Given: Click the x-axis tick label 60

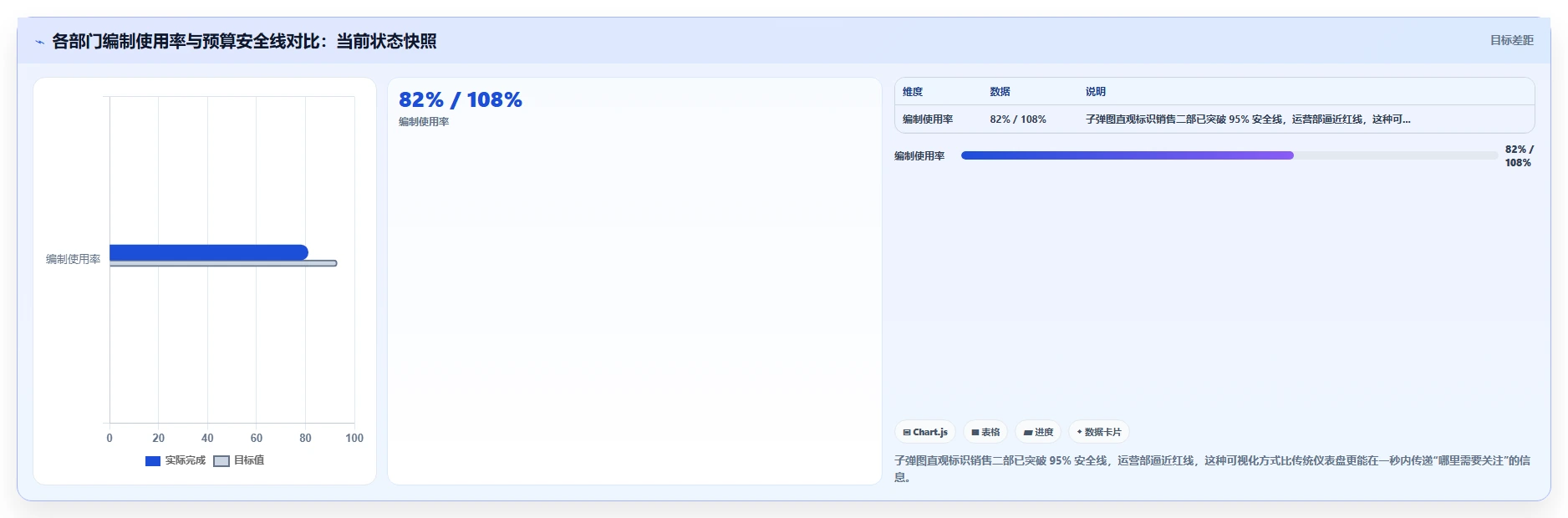Looking at the screenshot, I should pyautogui.click(x=257, y=438).
